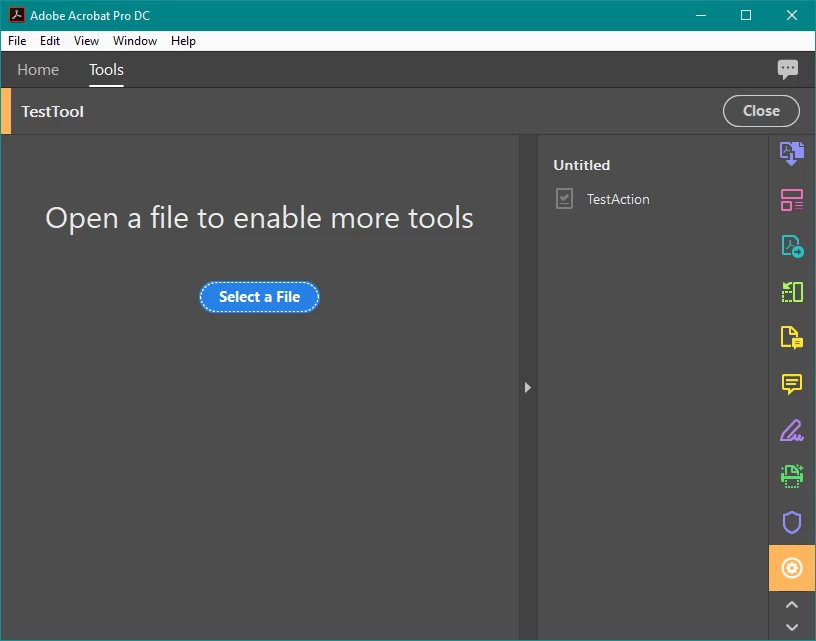Click the Acrobat logo in title bar
The image size is (816, 641).
(x=16, y=15)
